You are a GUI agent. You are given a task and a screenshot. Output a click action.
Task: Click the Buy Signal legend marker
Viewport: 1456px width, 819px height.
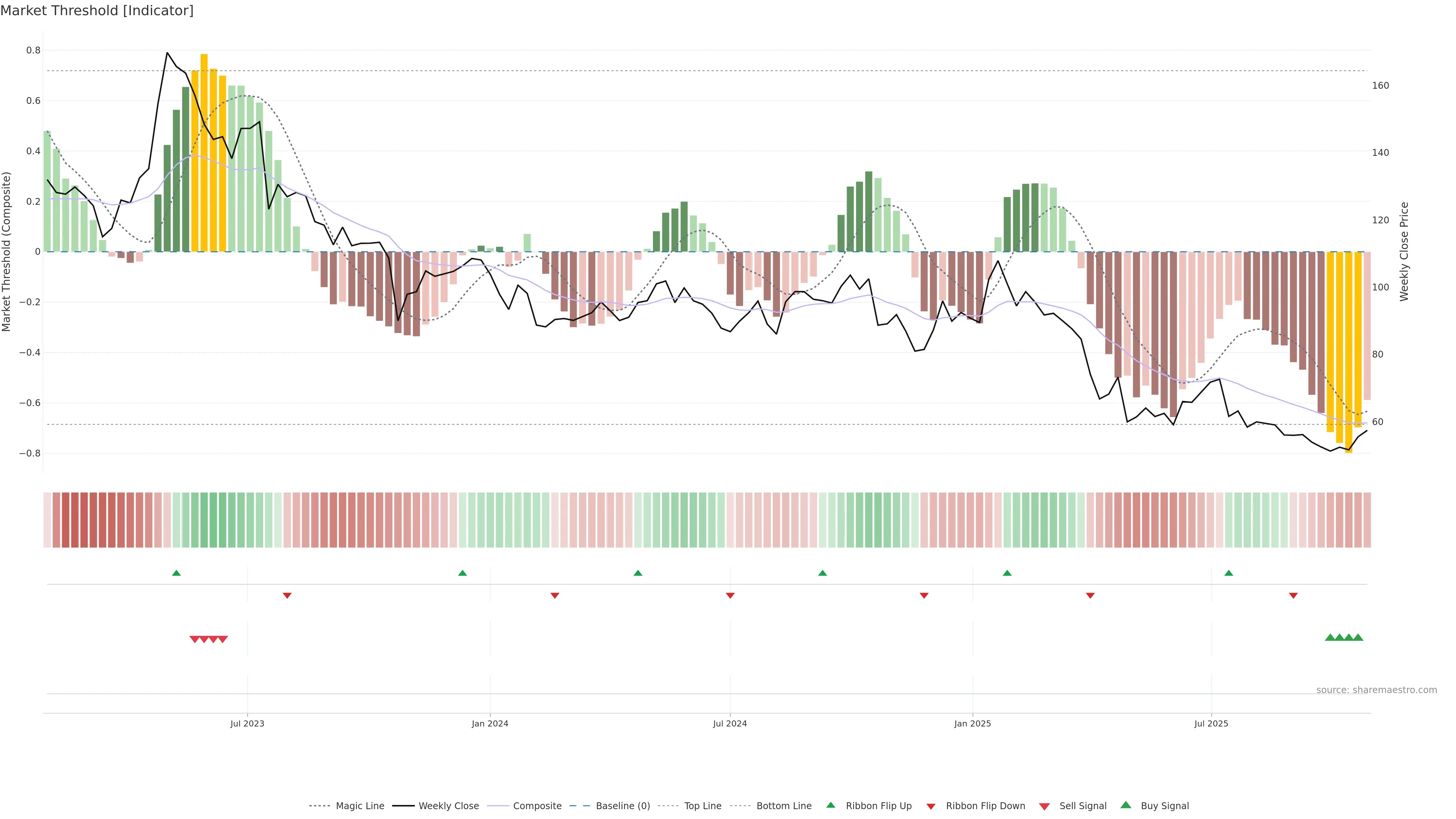point(1125,805)
